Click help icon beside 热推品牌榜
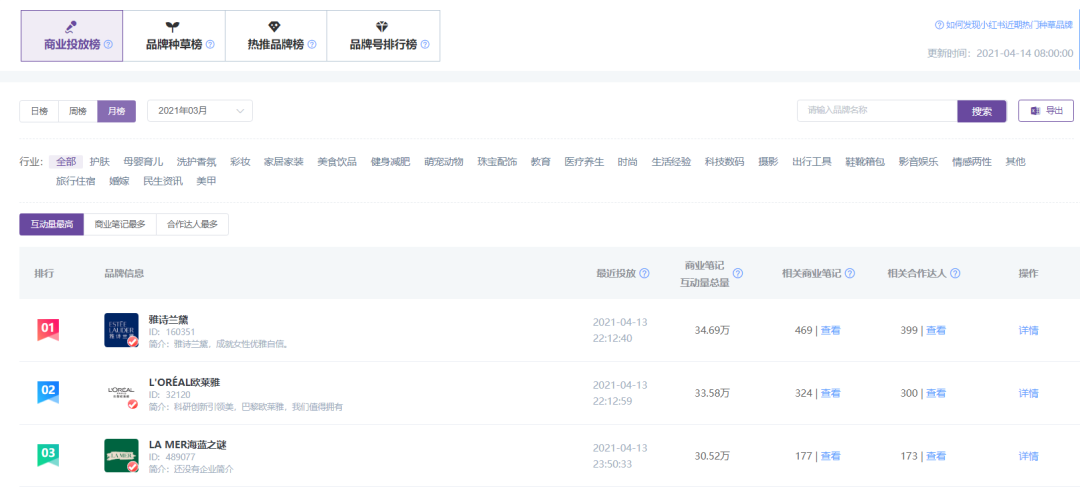Screen dimensions: 1080x489 coord(311,45)
